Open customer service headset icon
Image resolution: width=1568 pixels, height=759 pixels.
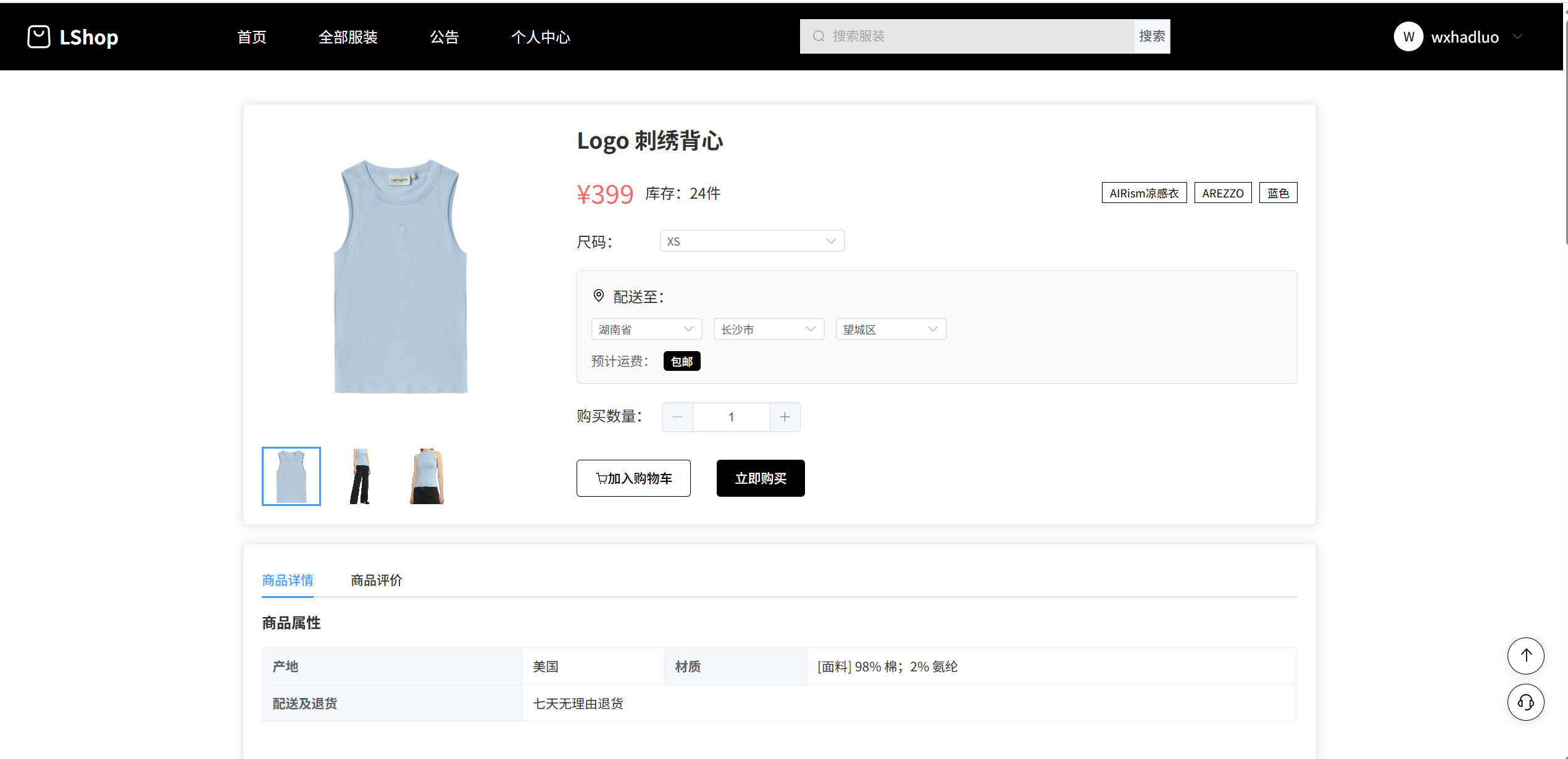pos(1525,702)
